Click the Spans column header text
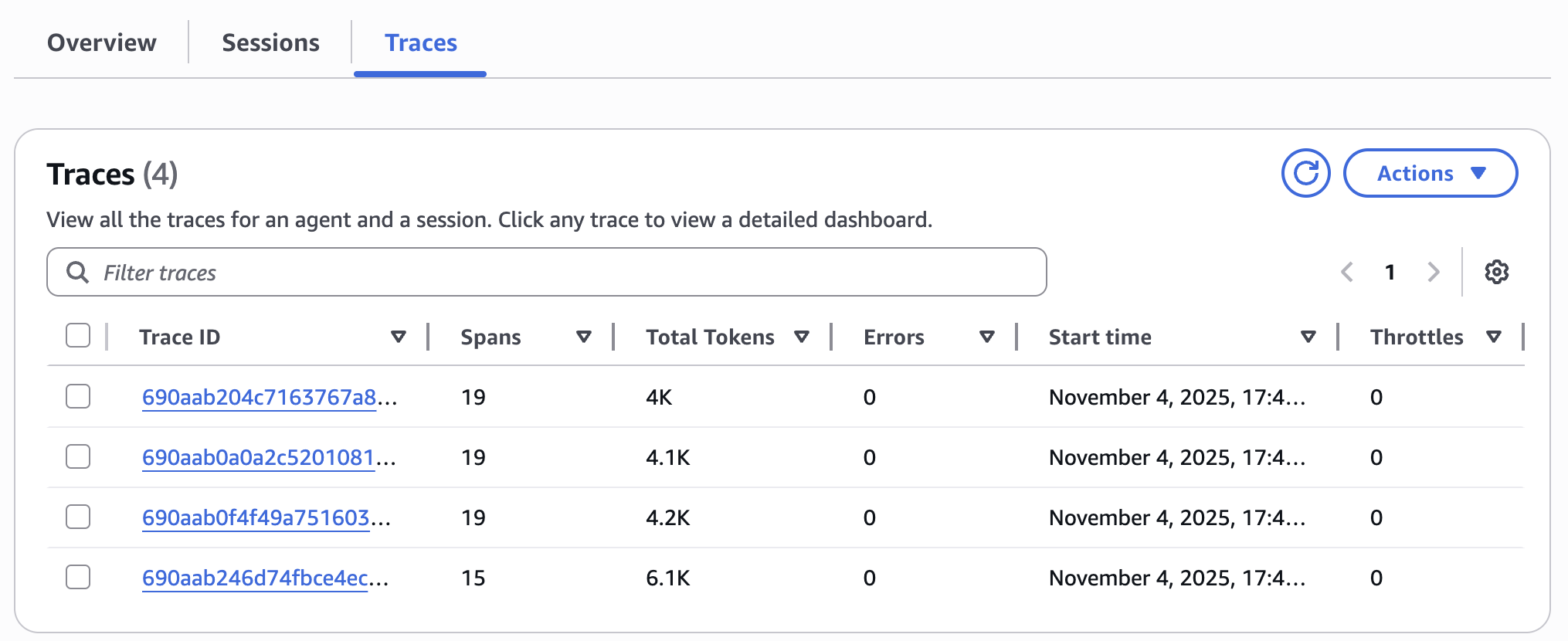This screenshot has height=641, width=1568. tap(490, 337)
